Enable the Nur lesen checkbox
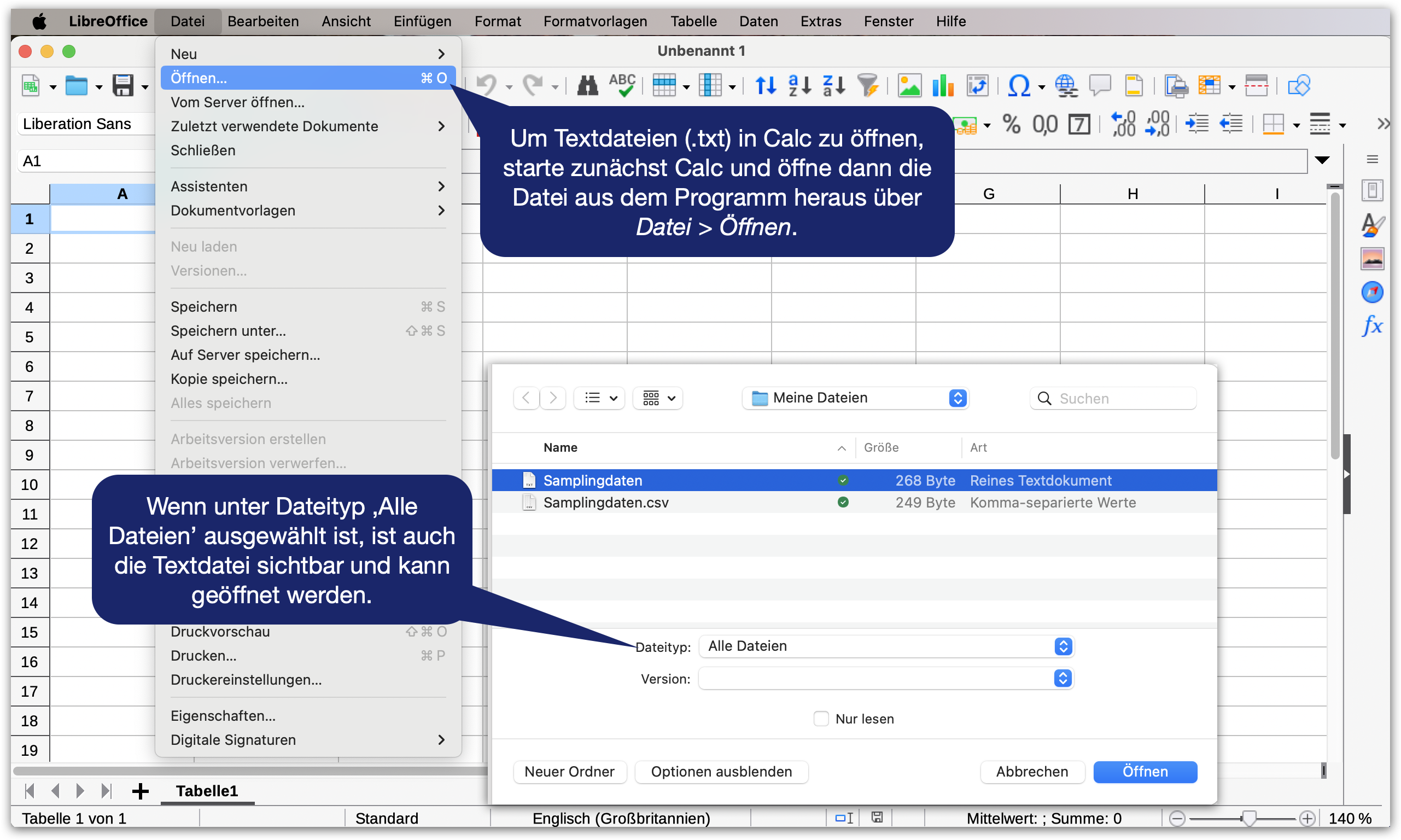The width and height of the screenshot is (1401, 840). (x=821, y=718)
